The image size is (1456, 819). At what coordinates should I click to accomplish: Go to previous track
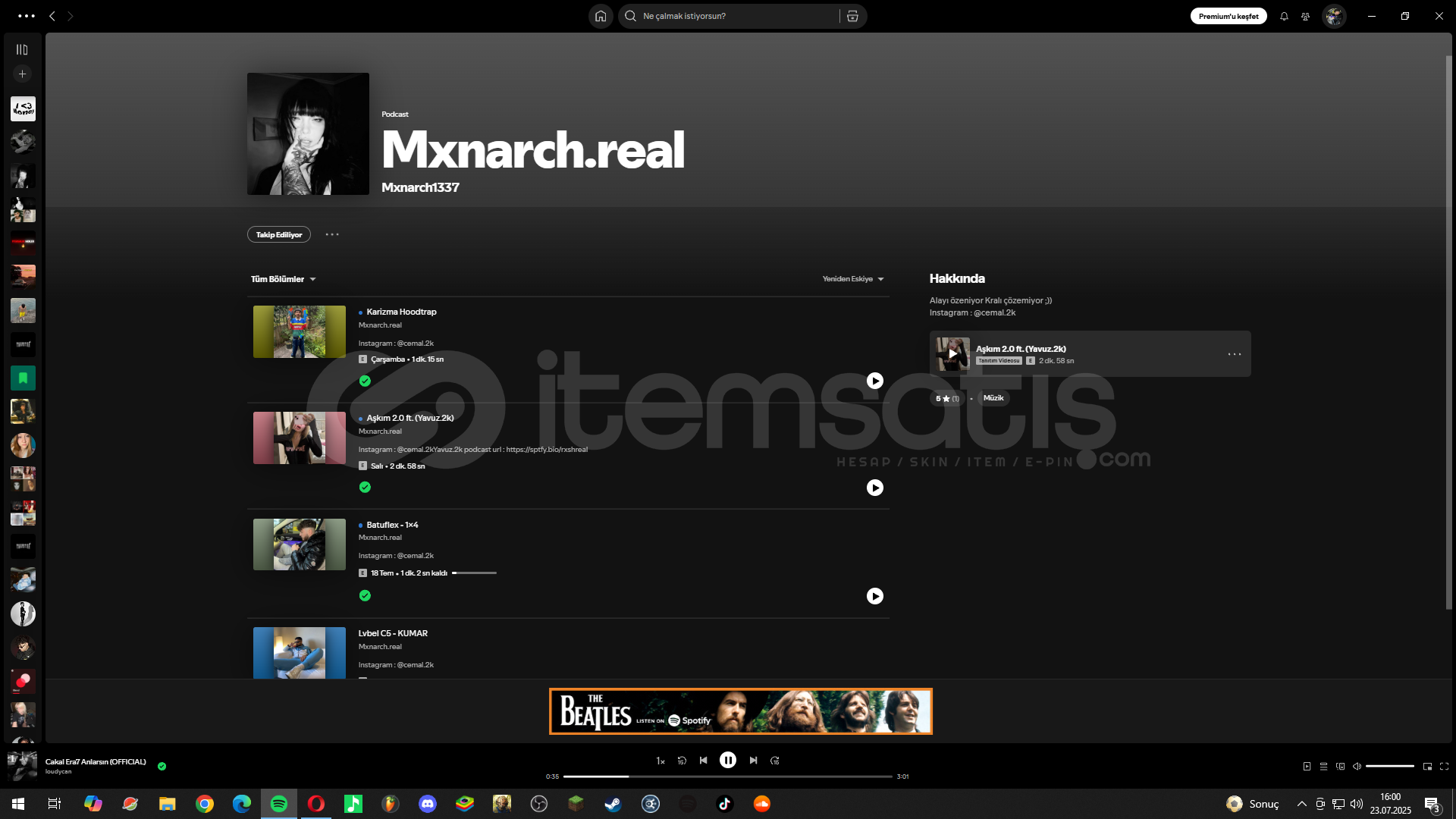tap(703, 761)
